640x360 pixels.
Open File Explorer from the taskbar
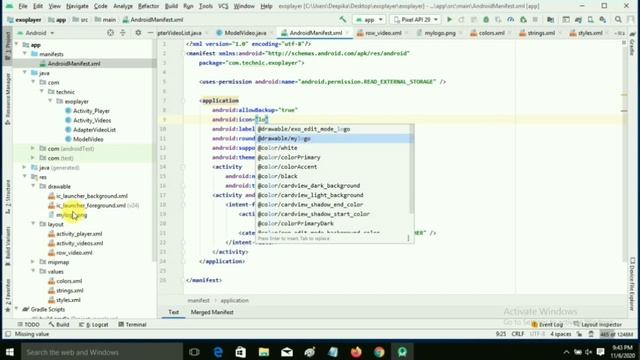pos(264,352)
